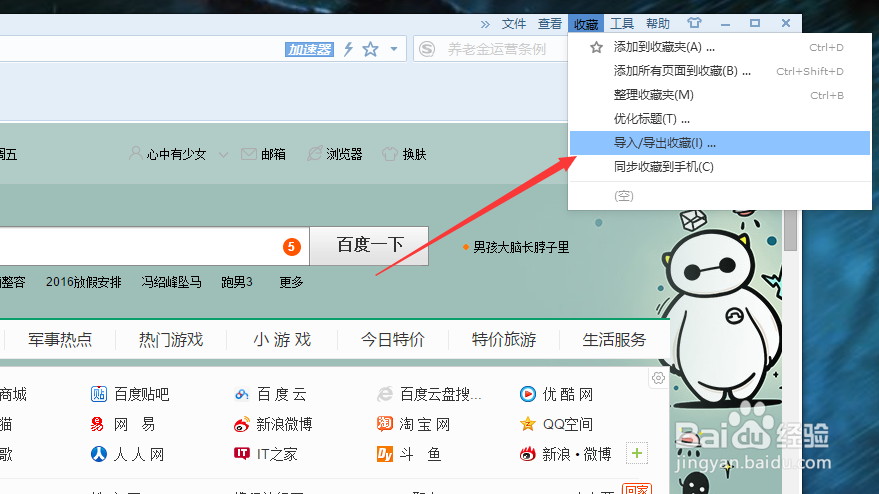This screenshot has height=494, width=879.
Task: Select 同步收藏到手机(C) entry
Action: point(719,167)
